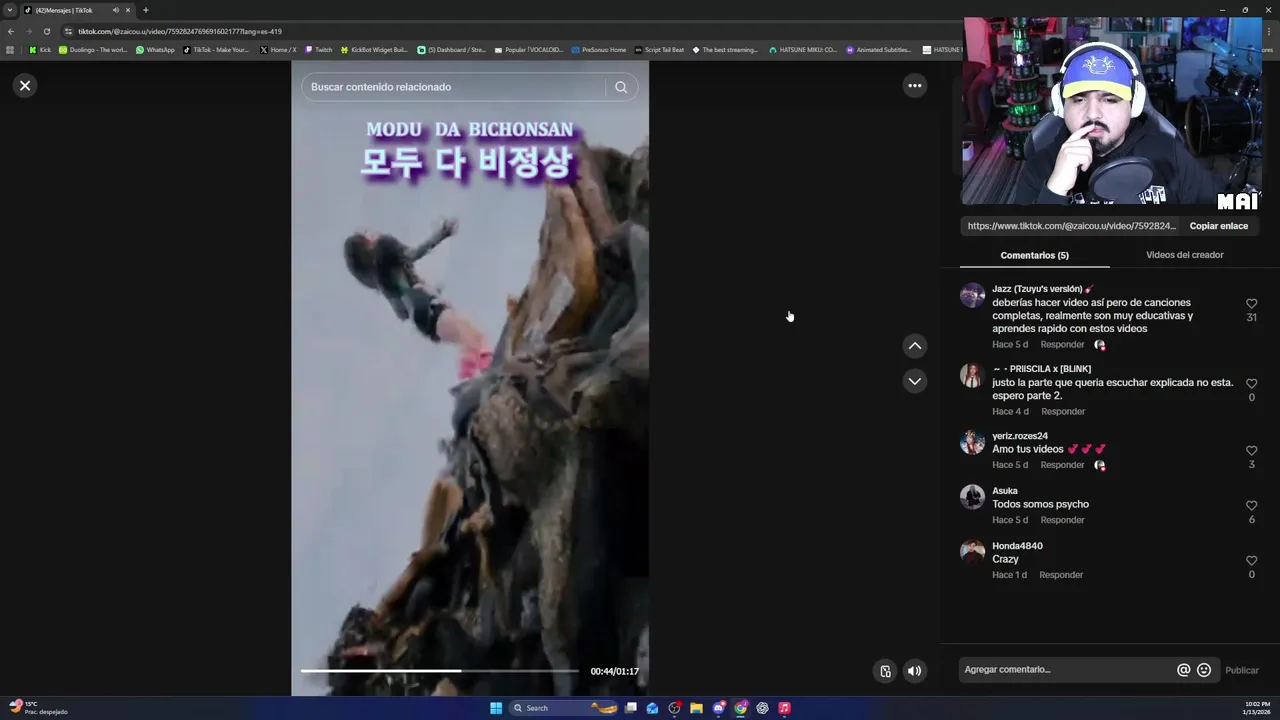The width and height of the screenshot is (1280, 720).
Task: Open the weather widget showing 15°C
Action: [36, 708]
